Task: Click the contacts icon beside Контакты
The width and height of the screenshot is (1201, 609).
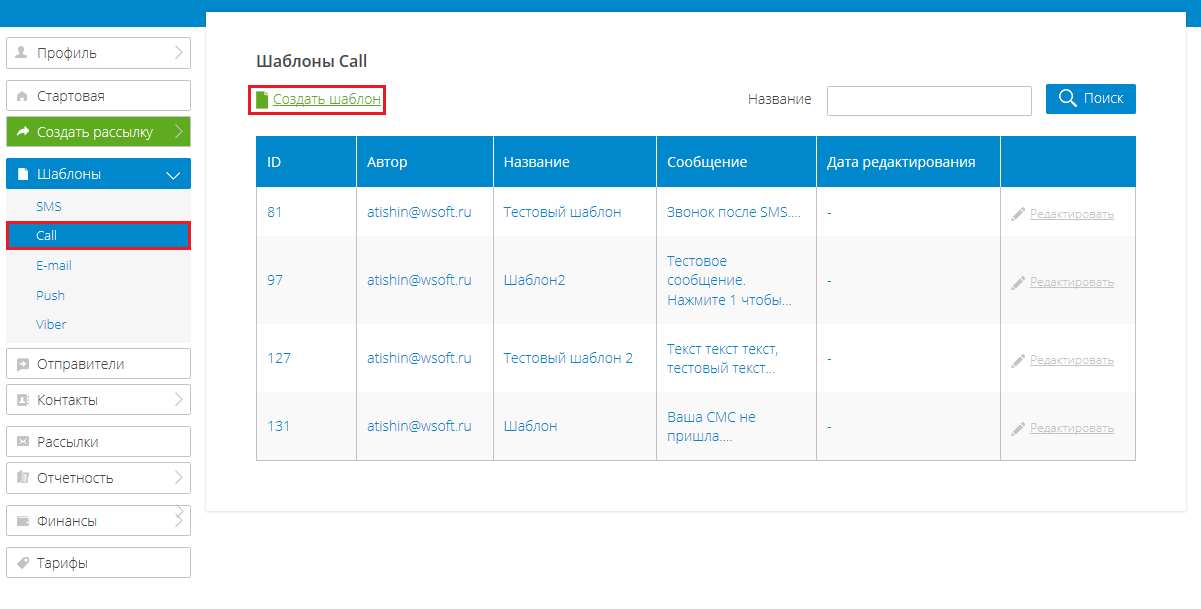Action: (x=22, y=400)
